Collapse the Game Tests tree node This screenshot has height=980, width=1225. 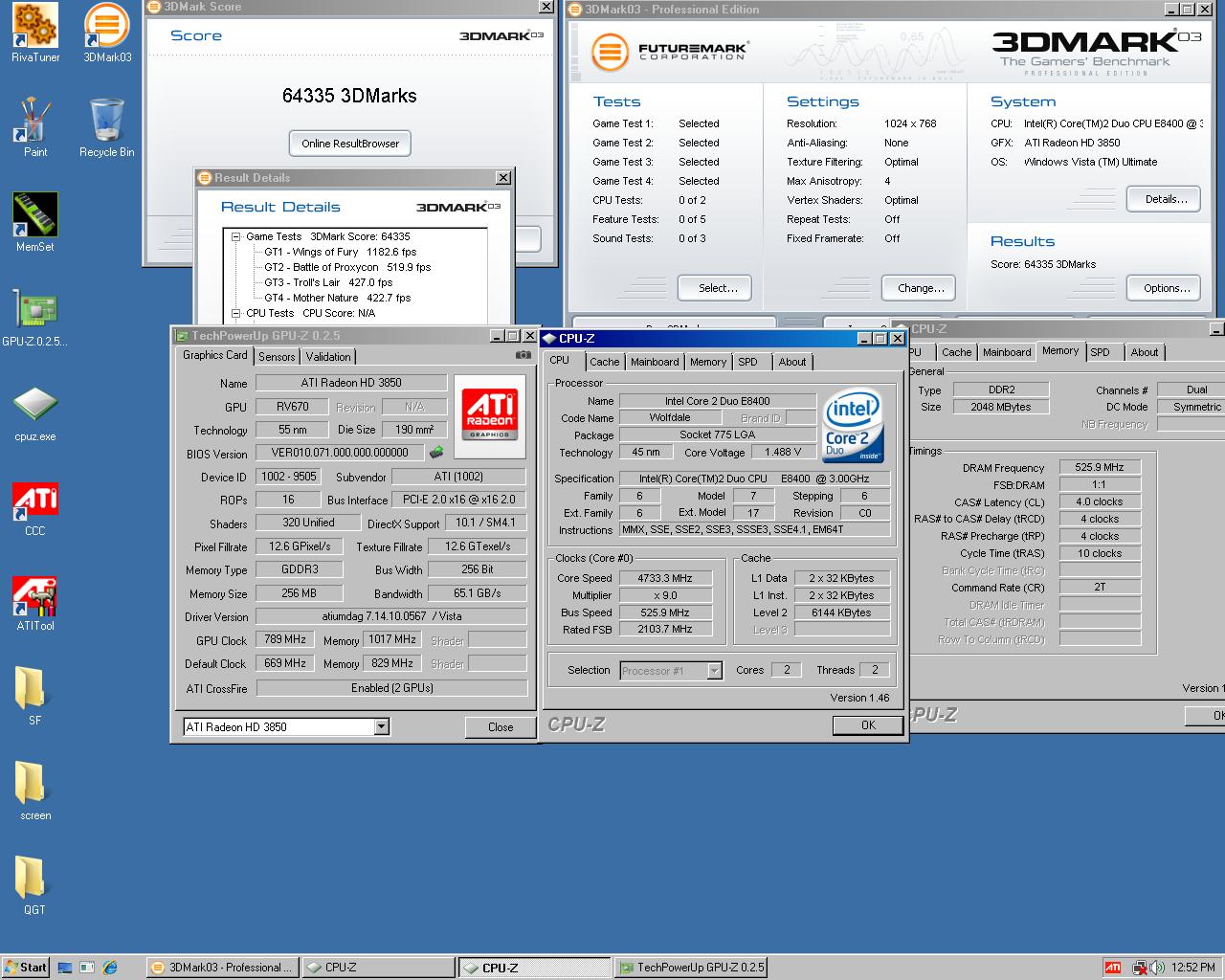(236, 236)
